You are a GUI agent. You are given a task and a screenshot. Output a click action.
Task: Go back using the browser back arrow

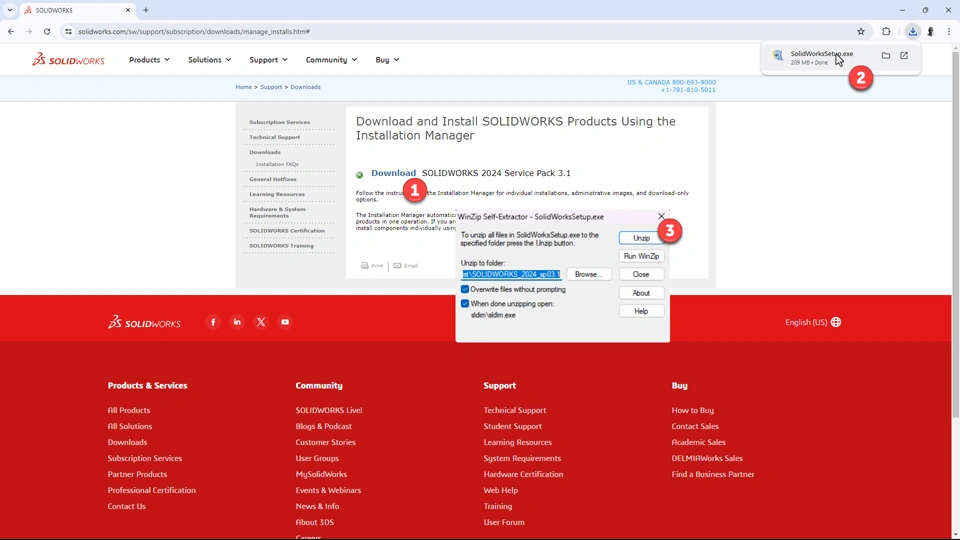point(11,31)
